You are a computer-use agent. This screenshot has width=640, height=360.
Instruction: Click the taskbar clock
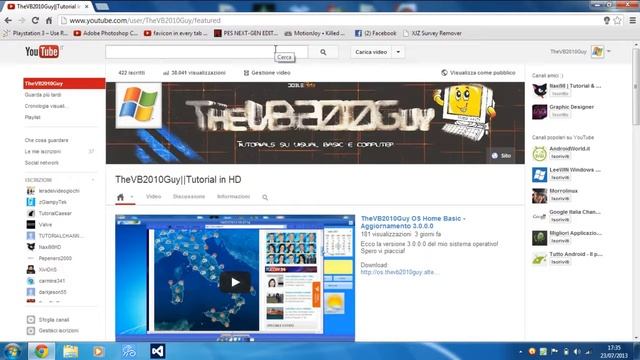point(614,351)
